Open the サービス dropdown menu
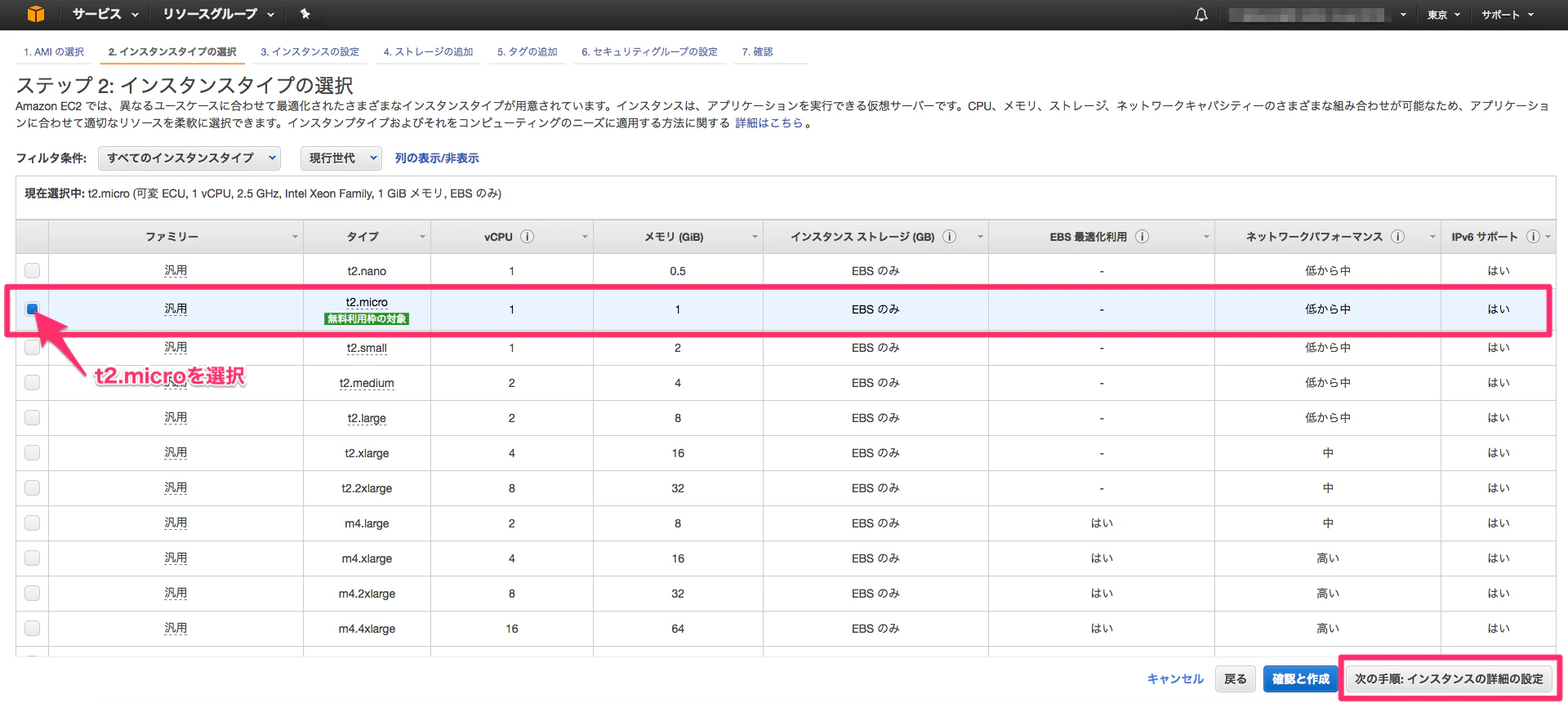1568x703 pixels. [105, 14]
